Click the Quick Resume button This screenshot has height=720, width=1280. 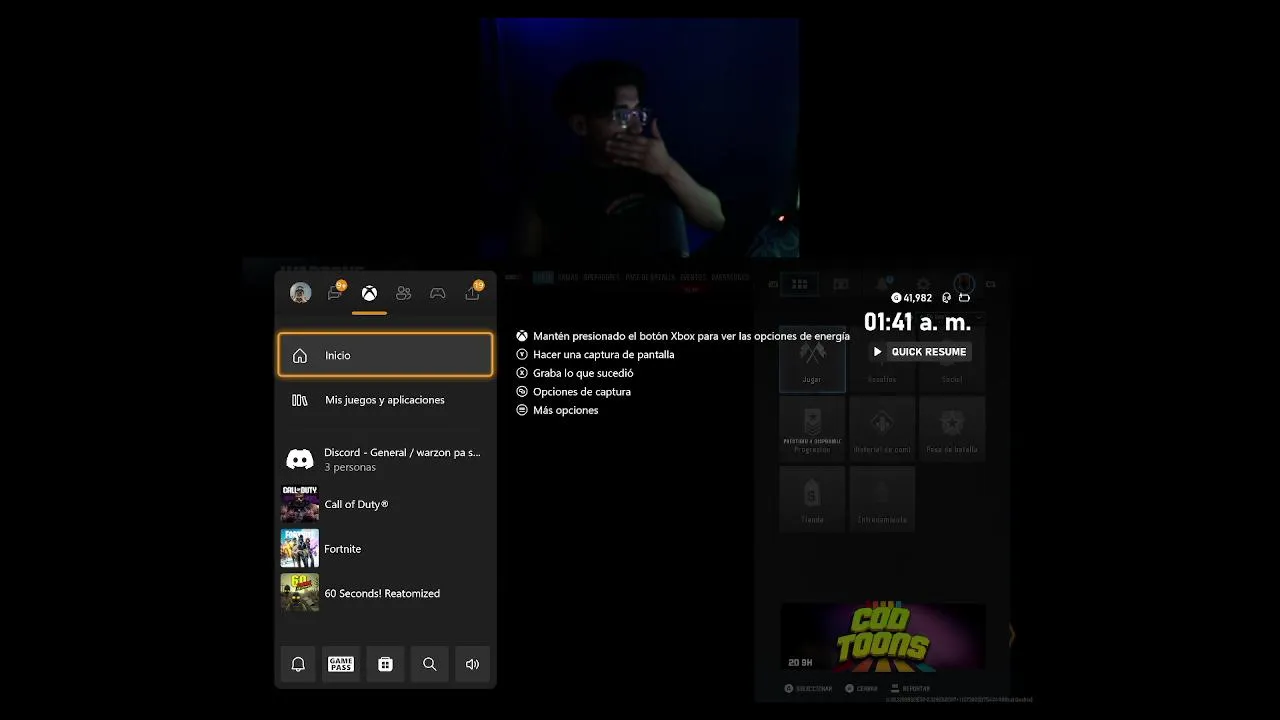point(920,352)
